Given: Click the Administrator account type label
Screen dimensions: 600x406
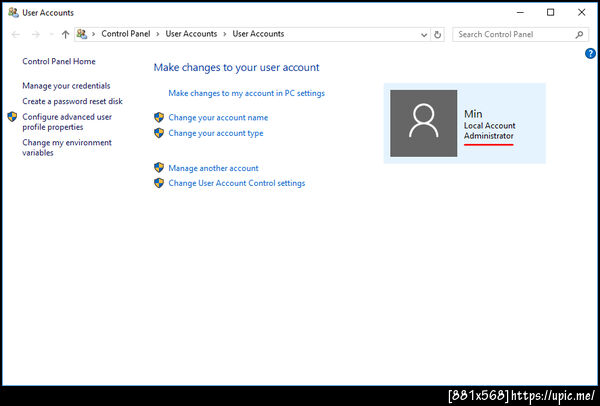Looking at the screenshot, I should pyautogui.click(x=489, y=136).
